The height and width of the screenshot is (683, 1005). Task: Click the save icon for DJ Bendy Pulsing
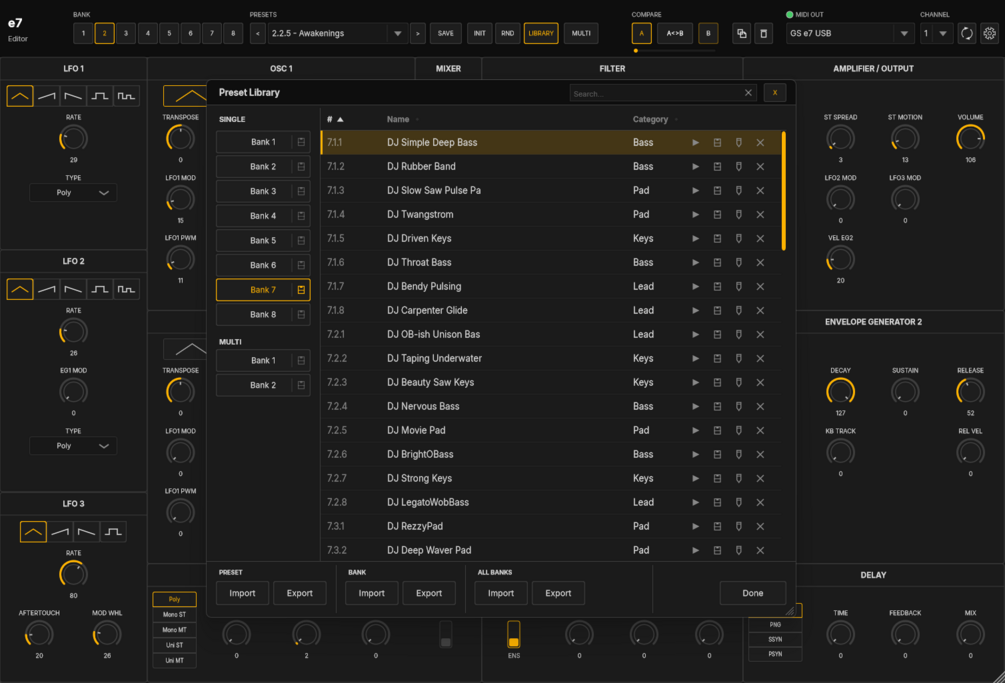click(717, 286)
